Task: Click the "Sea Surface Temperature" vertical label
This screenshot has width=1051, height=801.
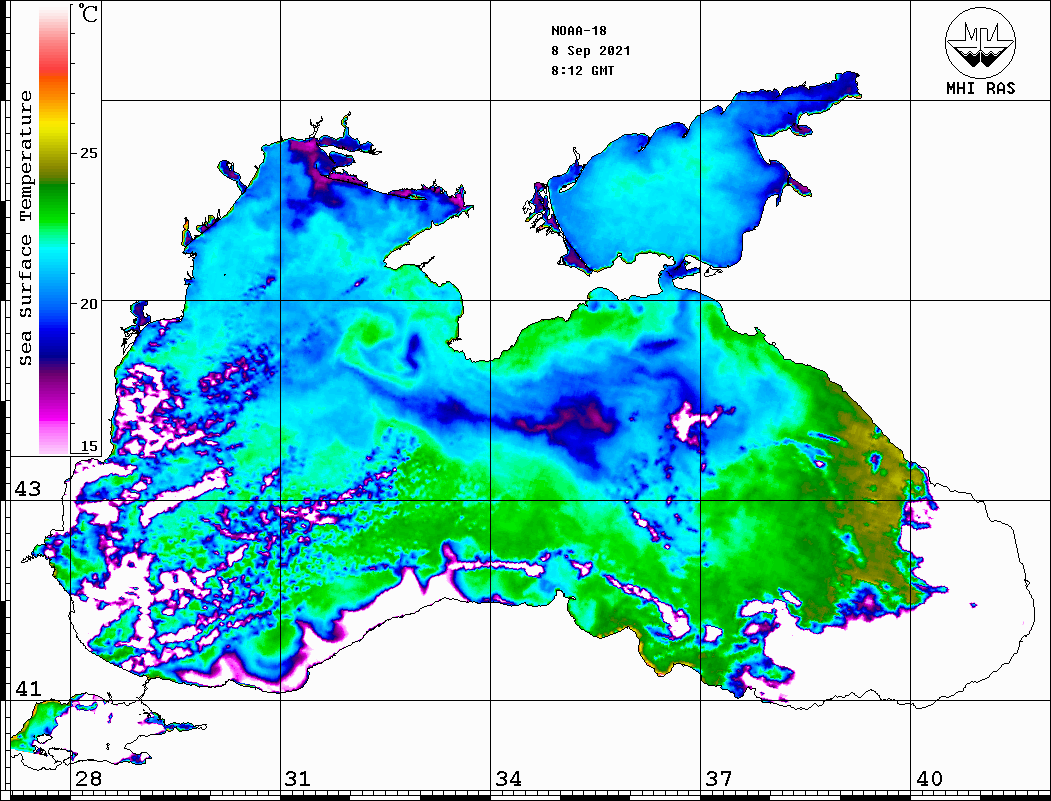Action: [x=25, y=228]
